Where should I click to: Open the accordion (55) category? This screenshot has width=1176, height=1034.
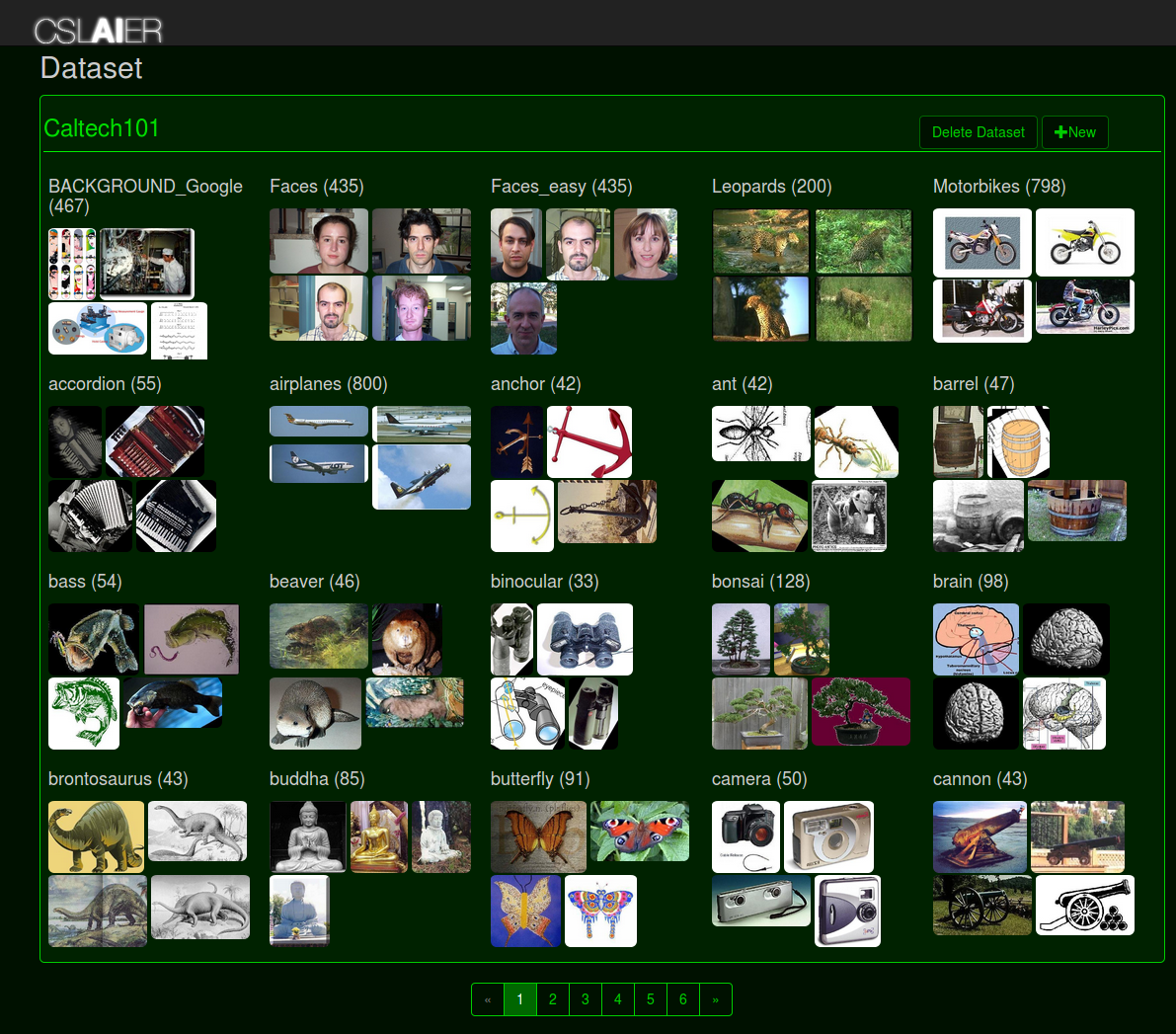[x=105, y=383]
